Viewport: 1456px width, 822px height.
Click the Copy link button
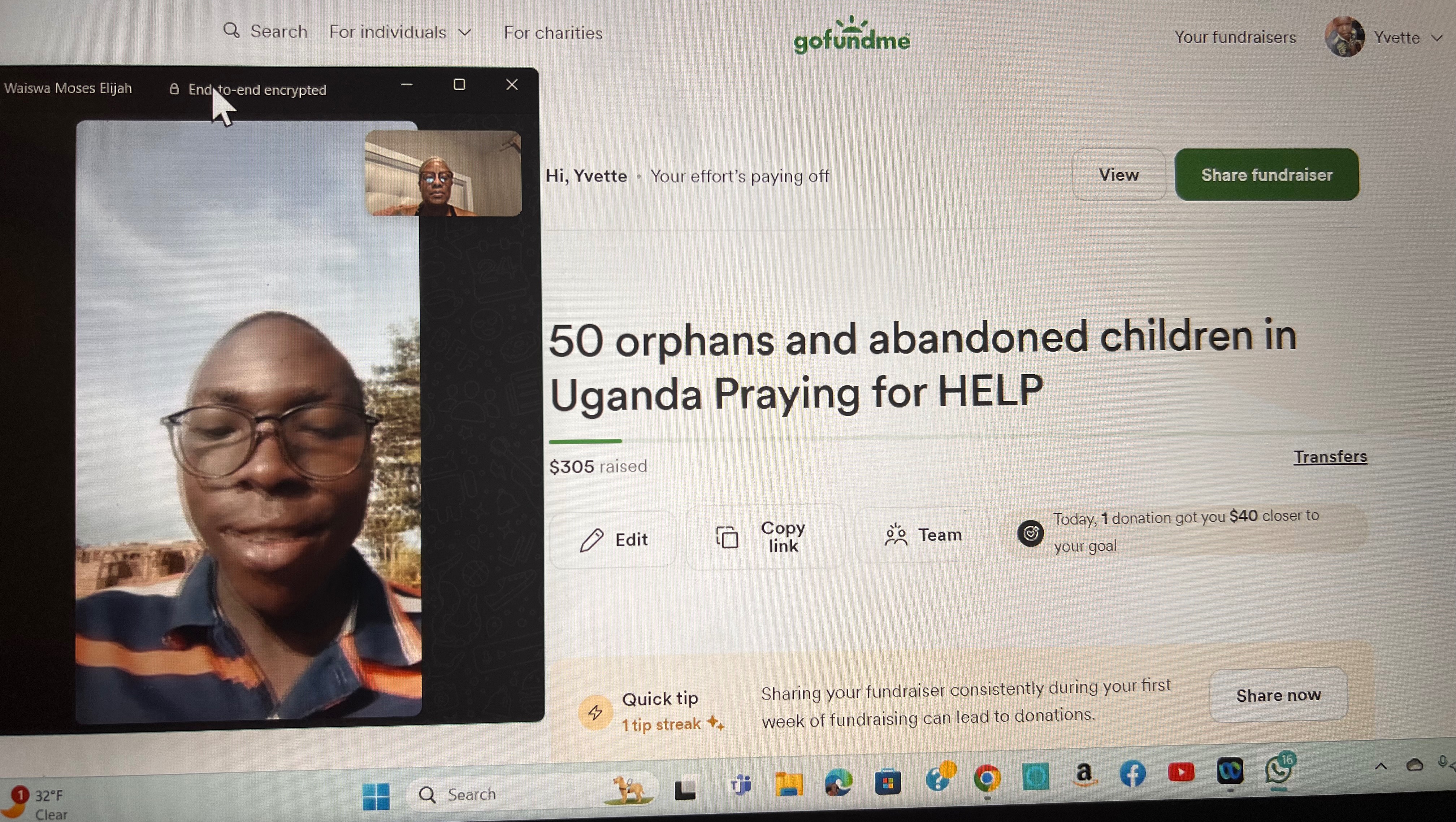pos(765,537)
